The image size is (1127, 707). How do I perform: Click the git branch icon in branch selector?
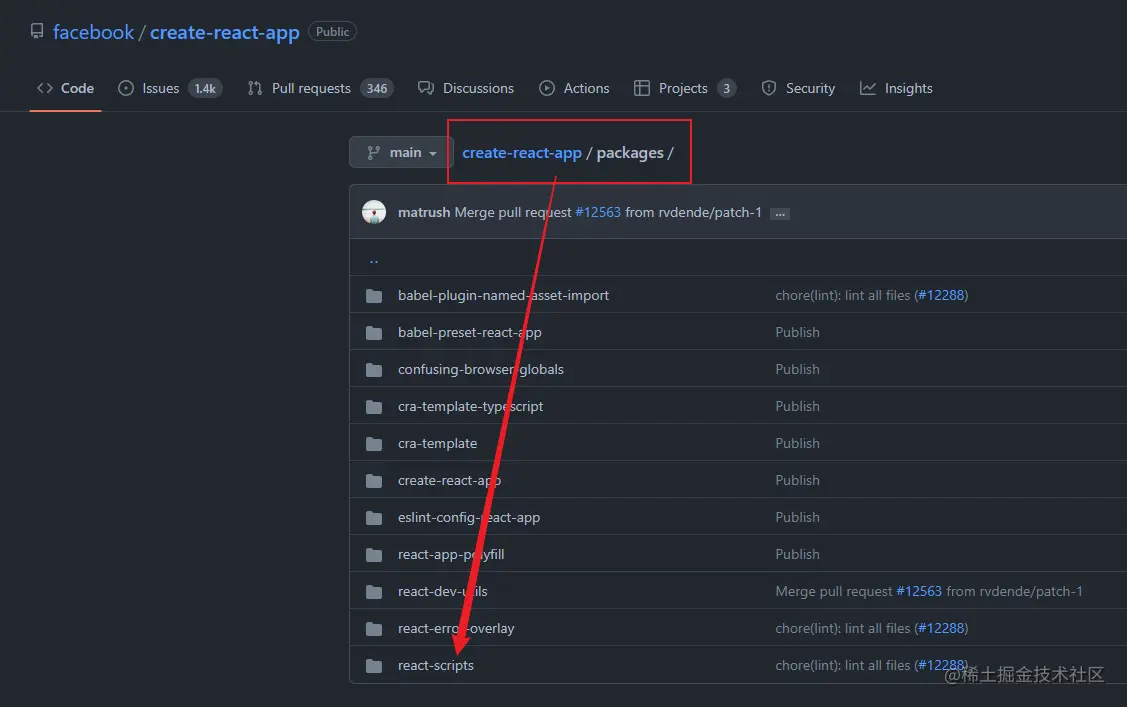point(373,152)
